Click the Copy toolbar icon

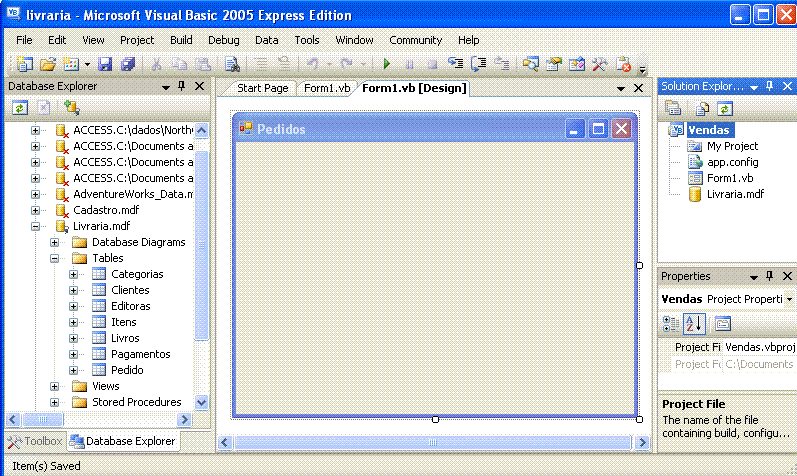tap(179, 64)
